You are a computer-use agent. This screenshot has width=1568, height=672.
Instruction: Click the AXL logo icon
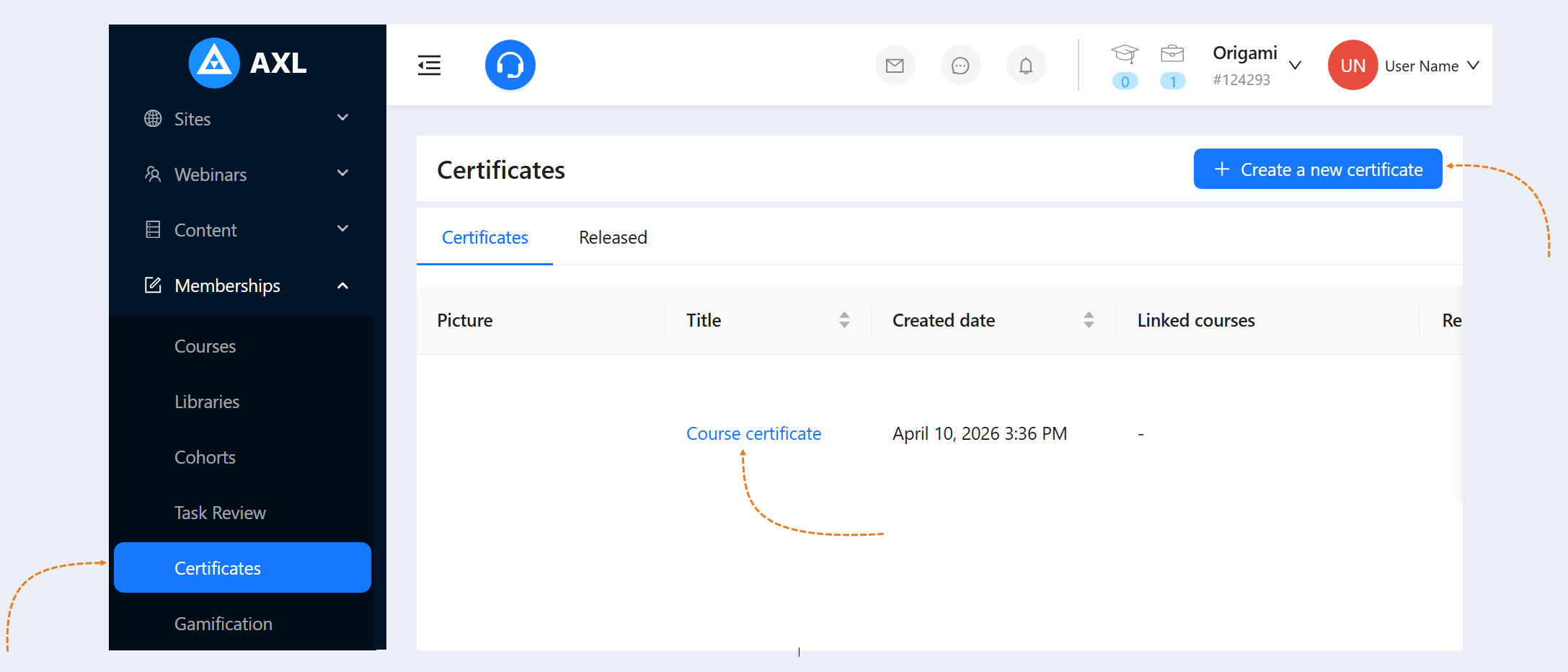[x=213, y=63]
